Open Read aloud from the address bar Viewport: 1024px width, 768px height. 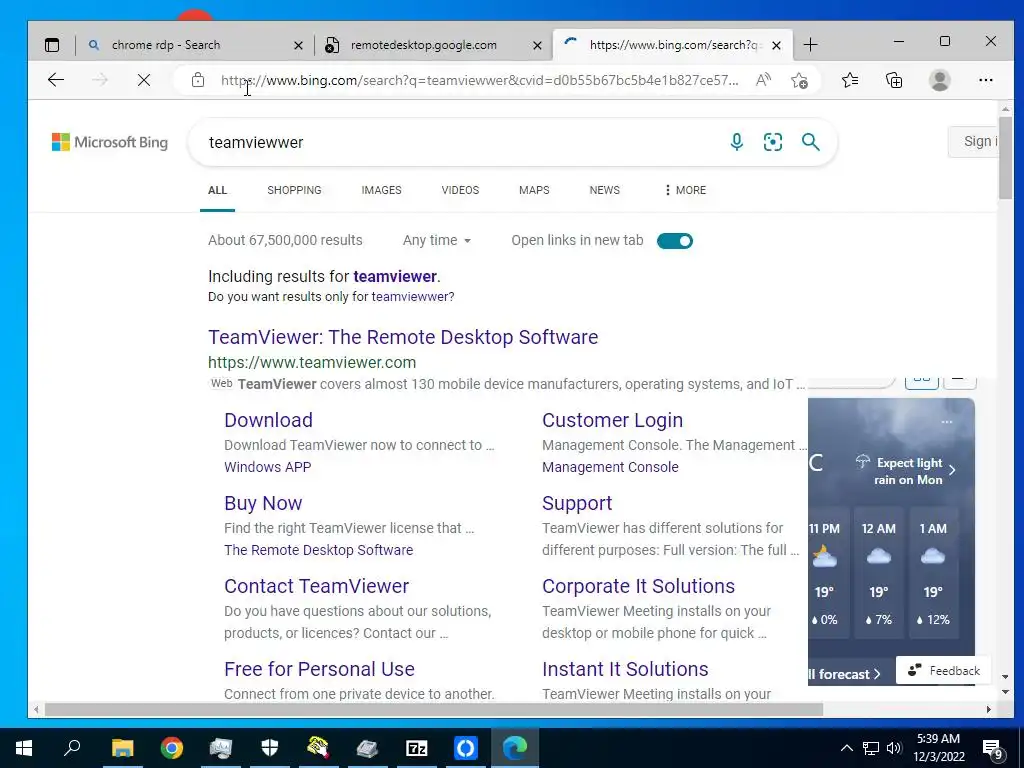coord(763,80)
